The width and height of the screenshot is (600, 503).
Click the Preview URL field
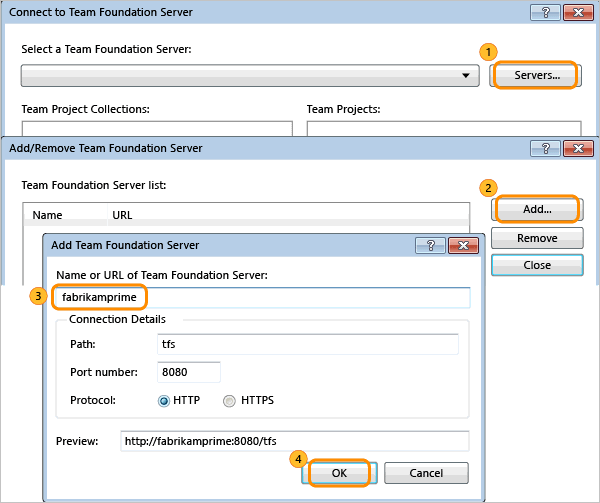pyautogui.click(x=295, y=441)
